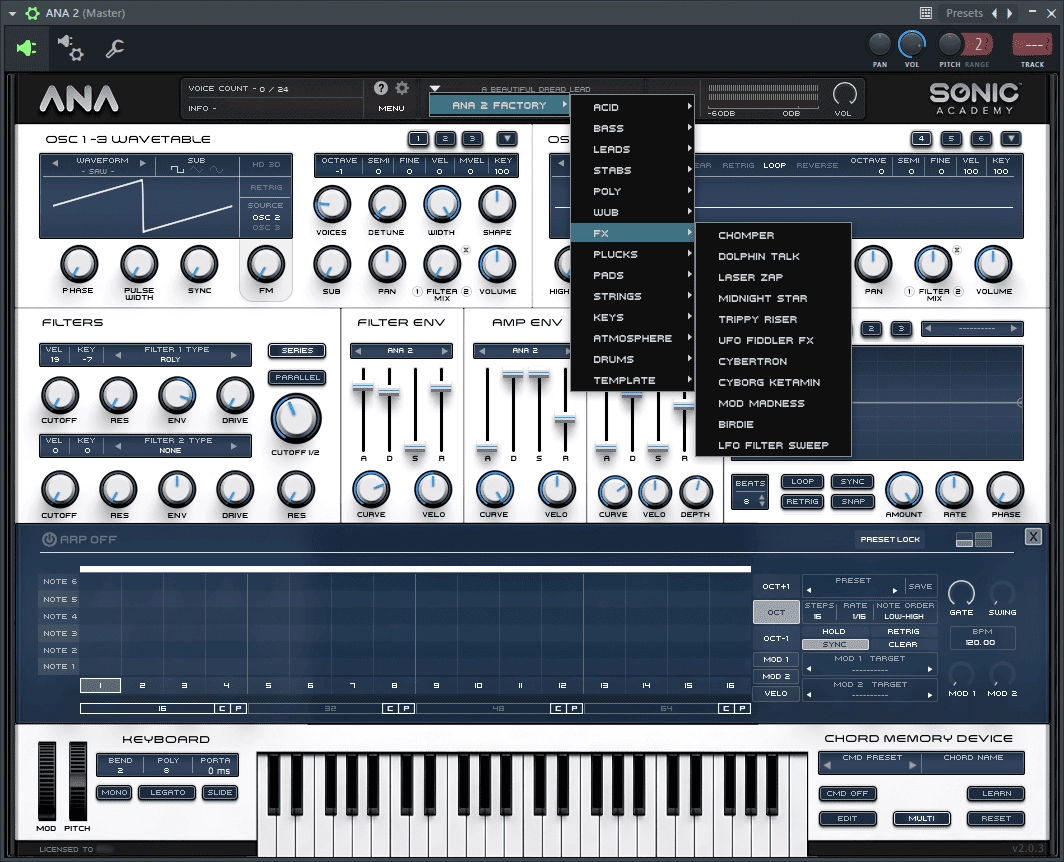Click oscillator 4 select button
Viewport: 1064px width, 862px height.
click(x=921, y=138)
